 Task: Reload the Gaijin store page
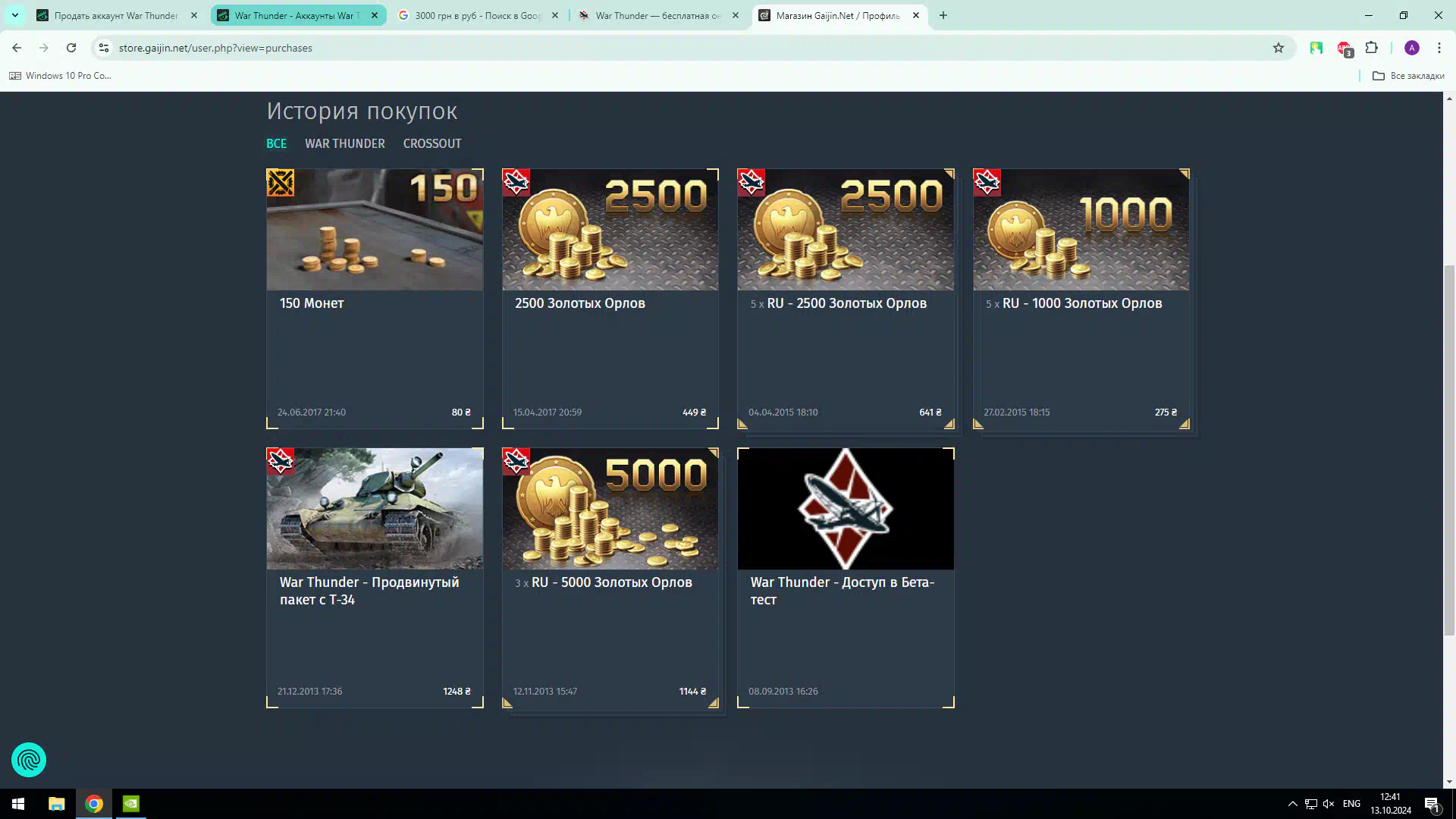[71, 48]
